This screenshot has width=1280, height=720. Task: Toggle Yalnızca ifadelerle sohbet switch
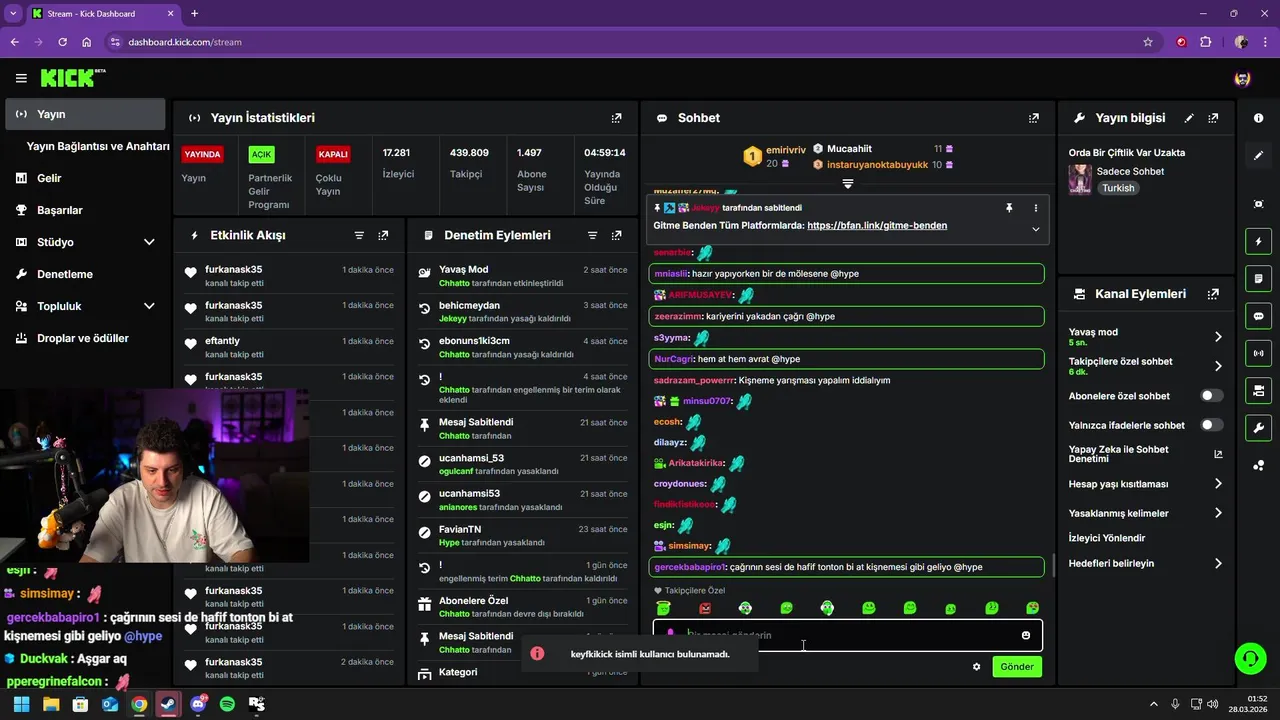1211,425
